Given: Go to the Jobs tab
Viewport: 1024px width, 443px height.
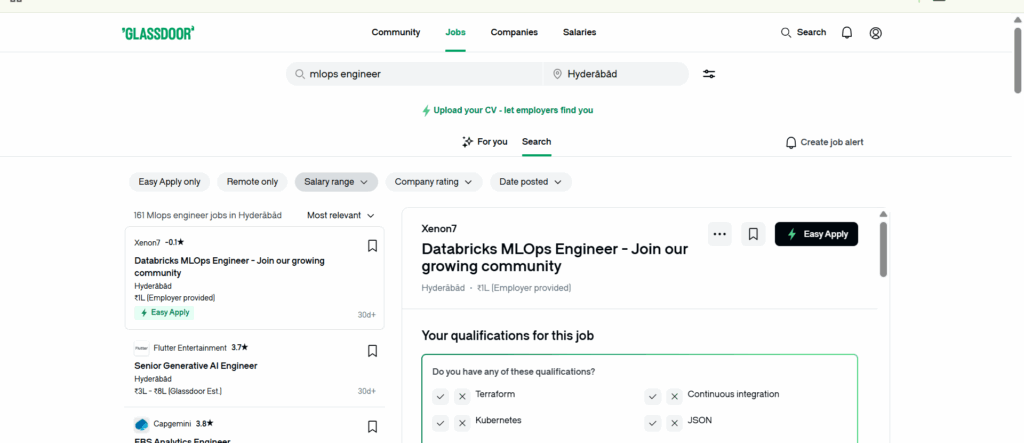Looking at the screenshot, I should 455,32.
